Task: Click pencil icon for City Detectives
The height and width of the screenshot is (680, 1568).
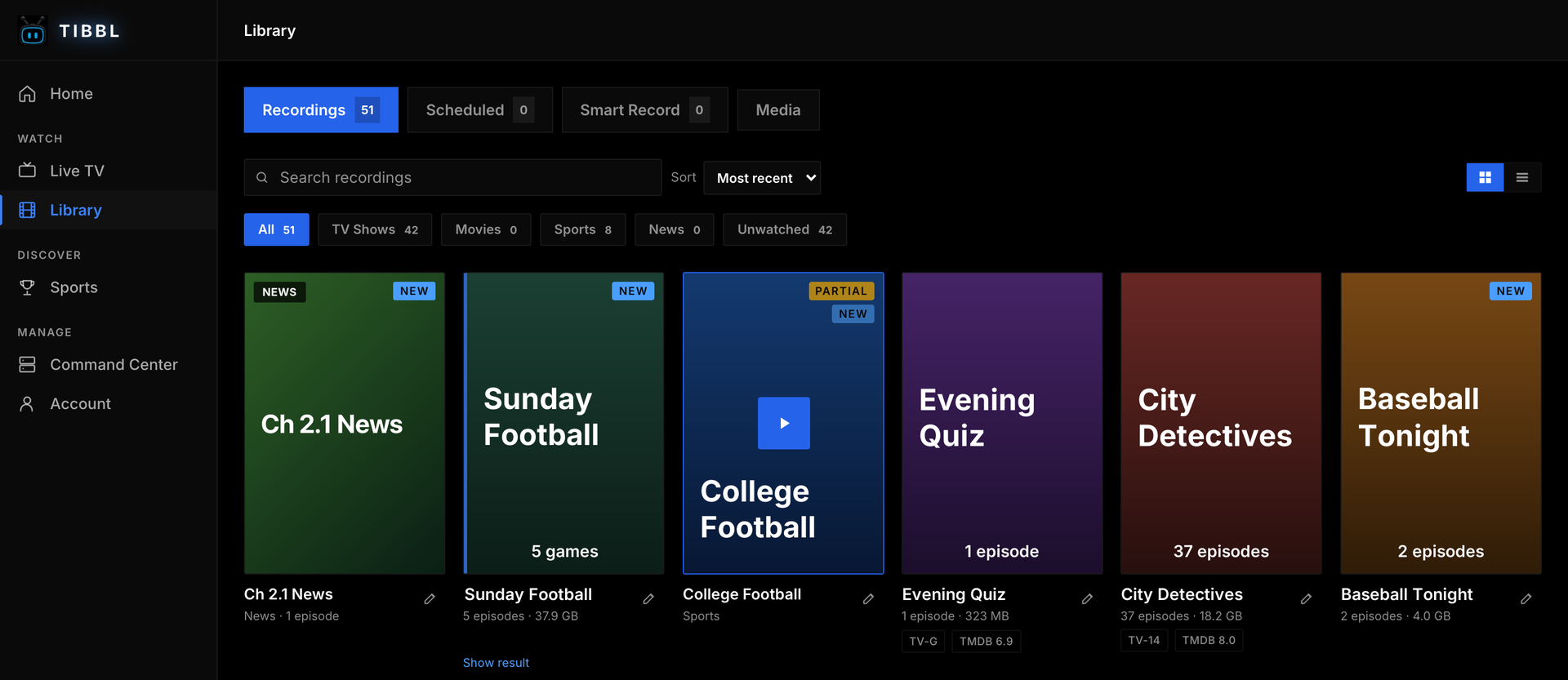Action: (1306, 599)
